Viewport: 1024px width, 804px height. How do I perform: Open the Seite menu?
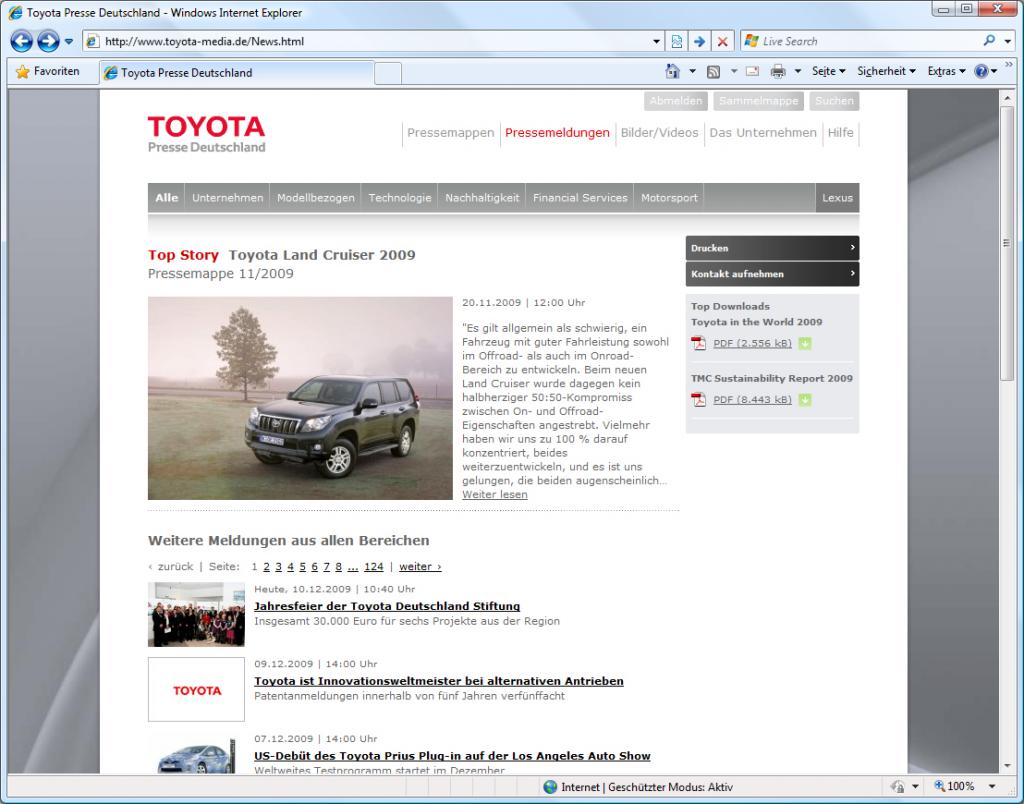pos(829,71)
